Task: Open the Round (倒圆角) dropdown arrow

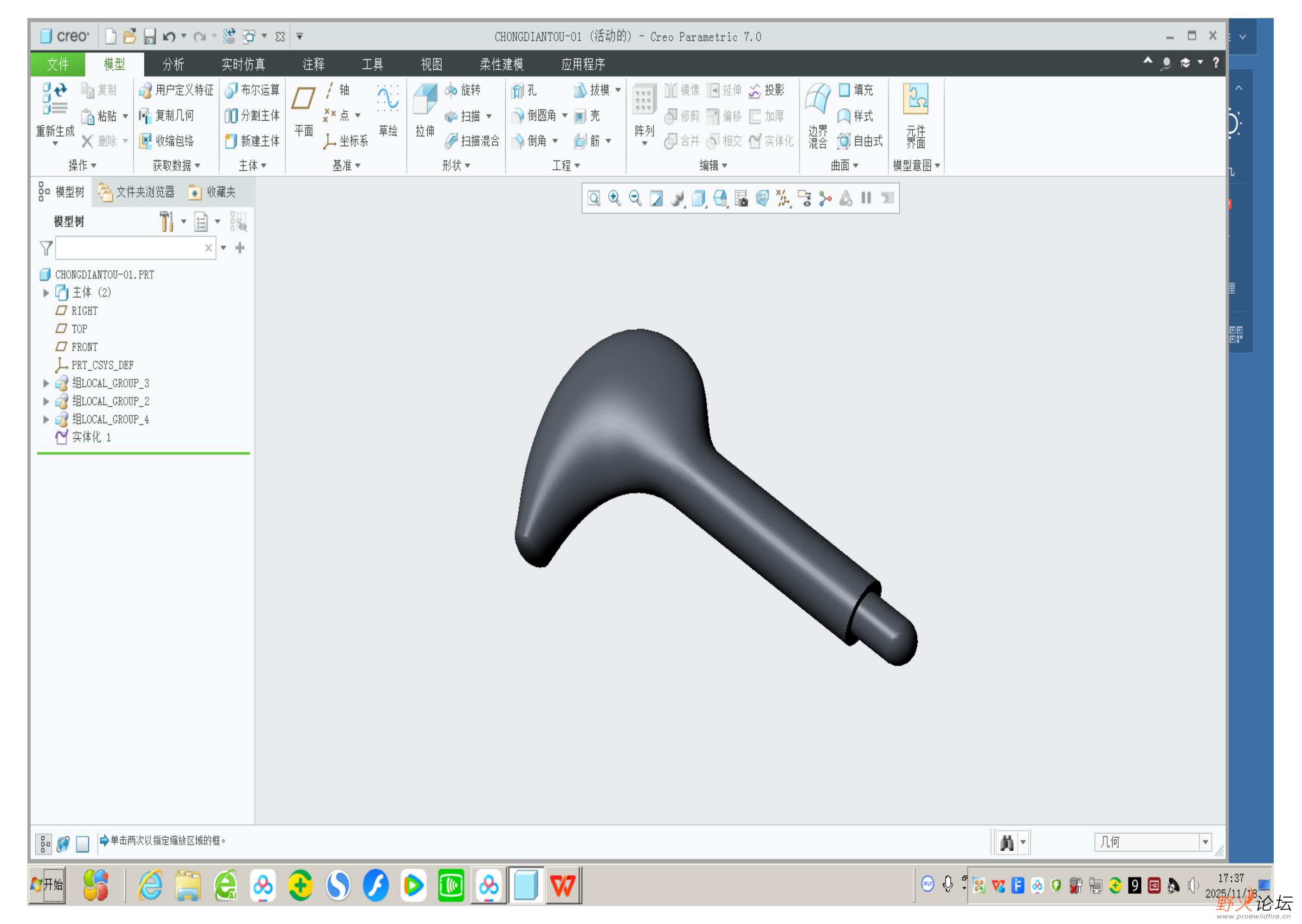Action: [x=565, y=115]
